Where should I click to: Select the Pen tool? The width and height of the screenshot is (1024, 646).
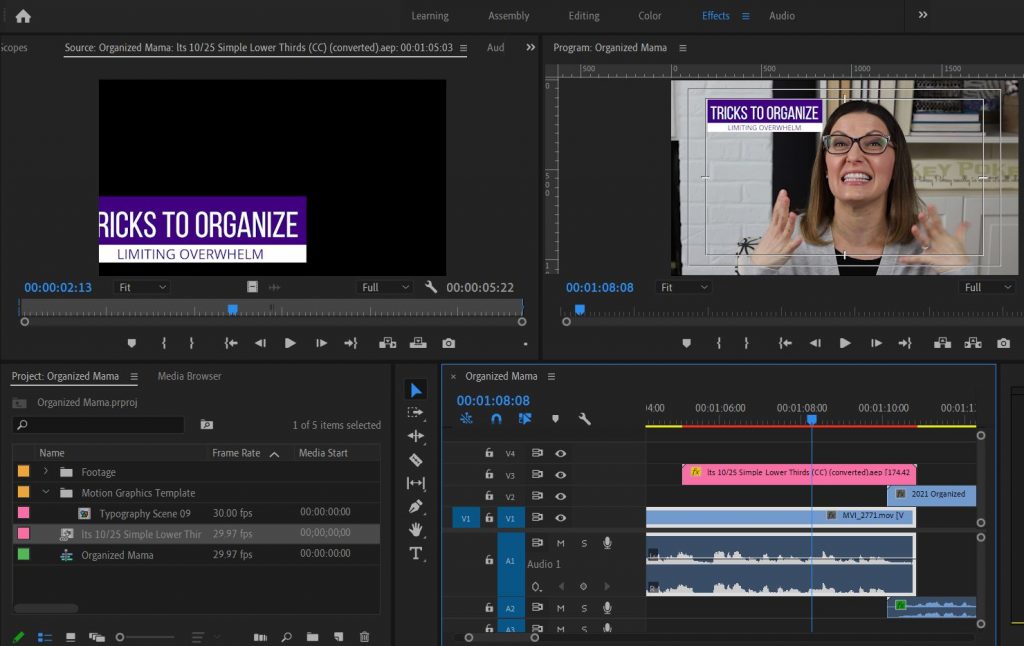tap(415, 506)
